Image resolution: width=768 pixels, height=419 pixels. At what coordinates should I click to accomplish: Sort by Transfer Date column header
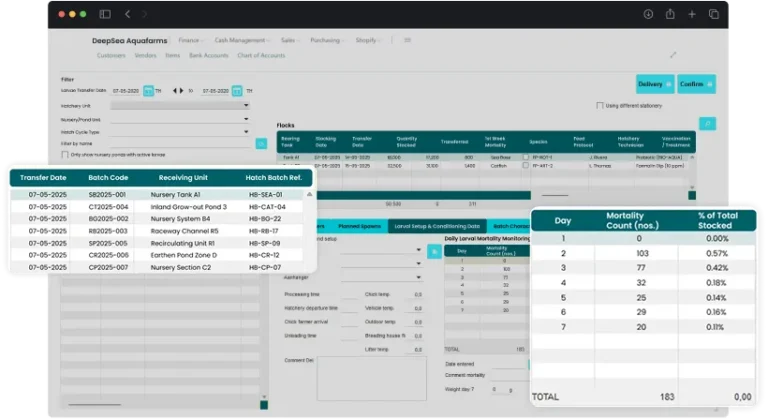pyautogui.click(x=43, y=177)
